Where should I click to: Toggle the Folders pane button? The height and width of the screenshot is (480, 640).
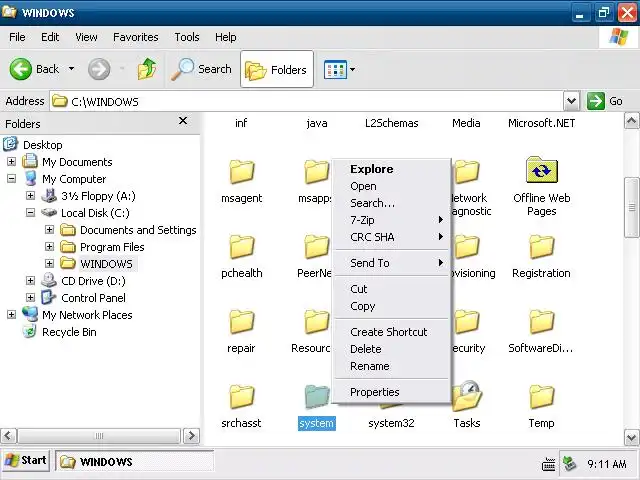pyautogui.click(x=277, y=69)
